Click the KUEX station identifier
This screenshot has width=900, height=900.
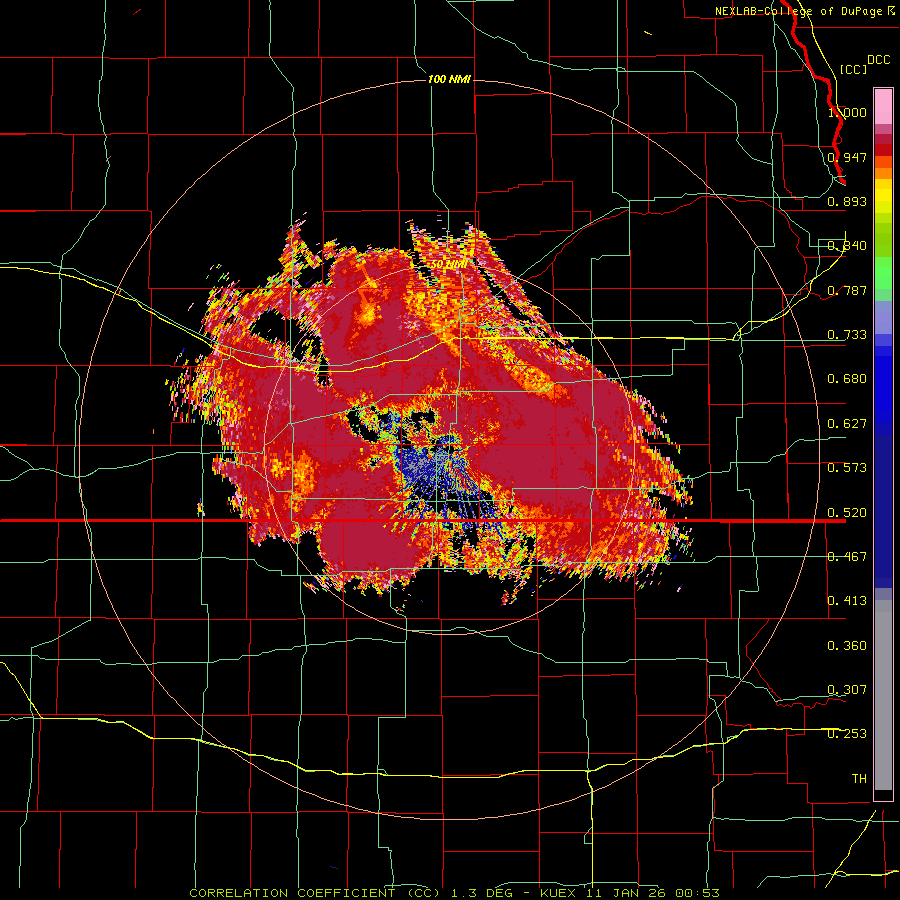pyautogui.click(x=558, y=893)
